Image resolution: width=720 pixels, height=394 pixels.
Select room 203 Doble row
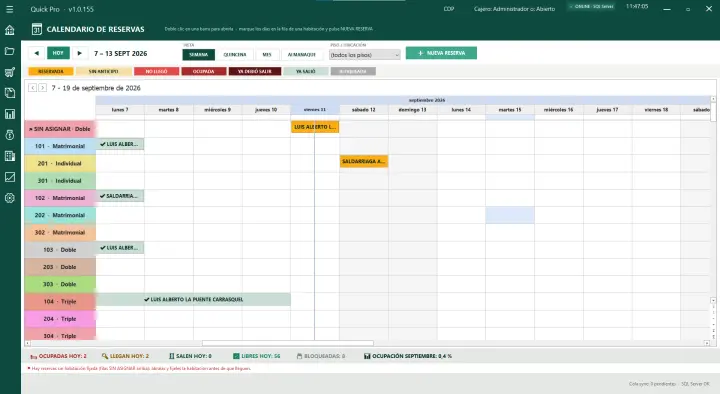(60, 267)
